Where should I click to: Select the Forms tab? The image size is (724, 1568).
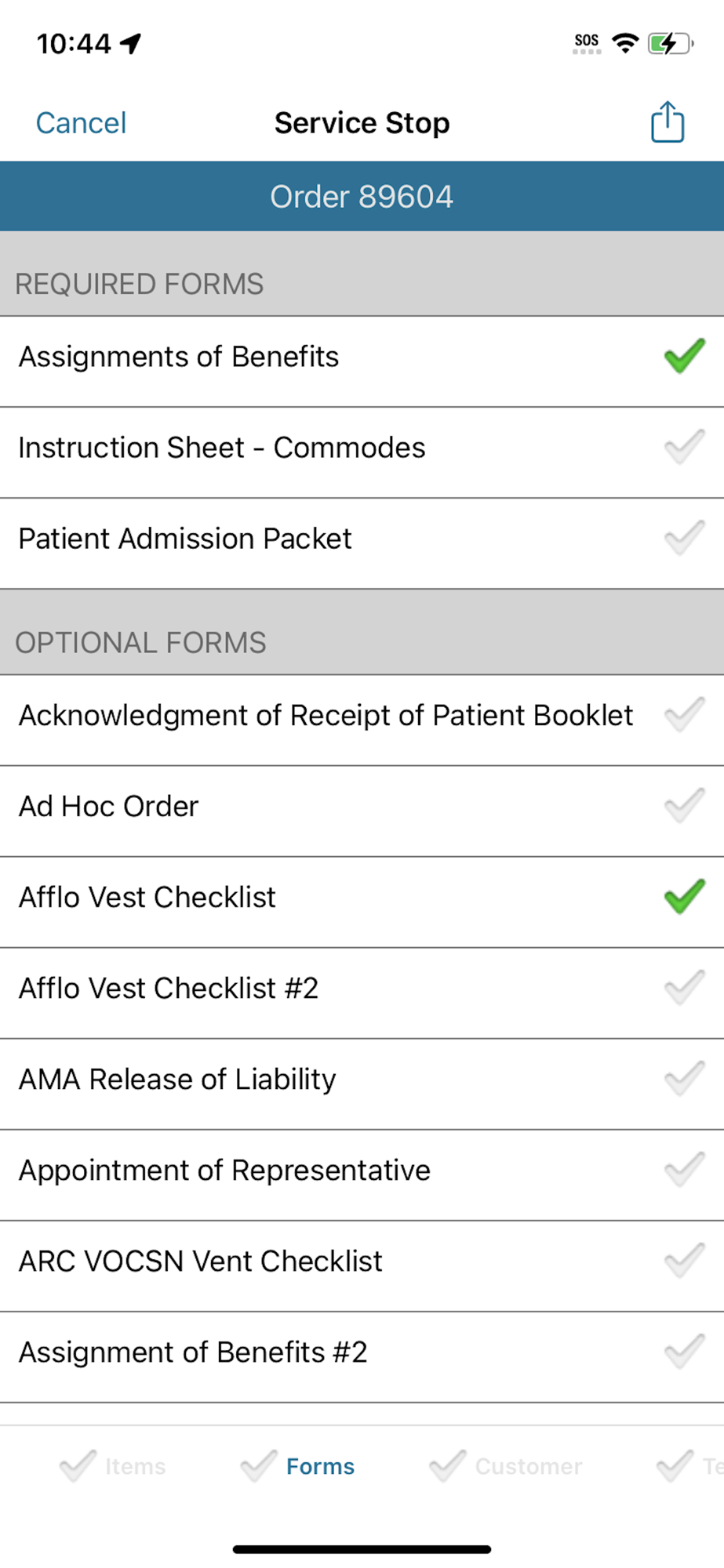320,1466
